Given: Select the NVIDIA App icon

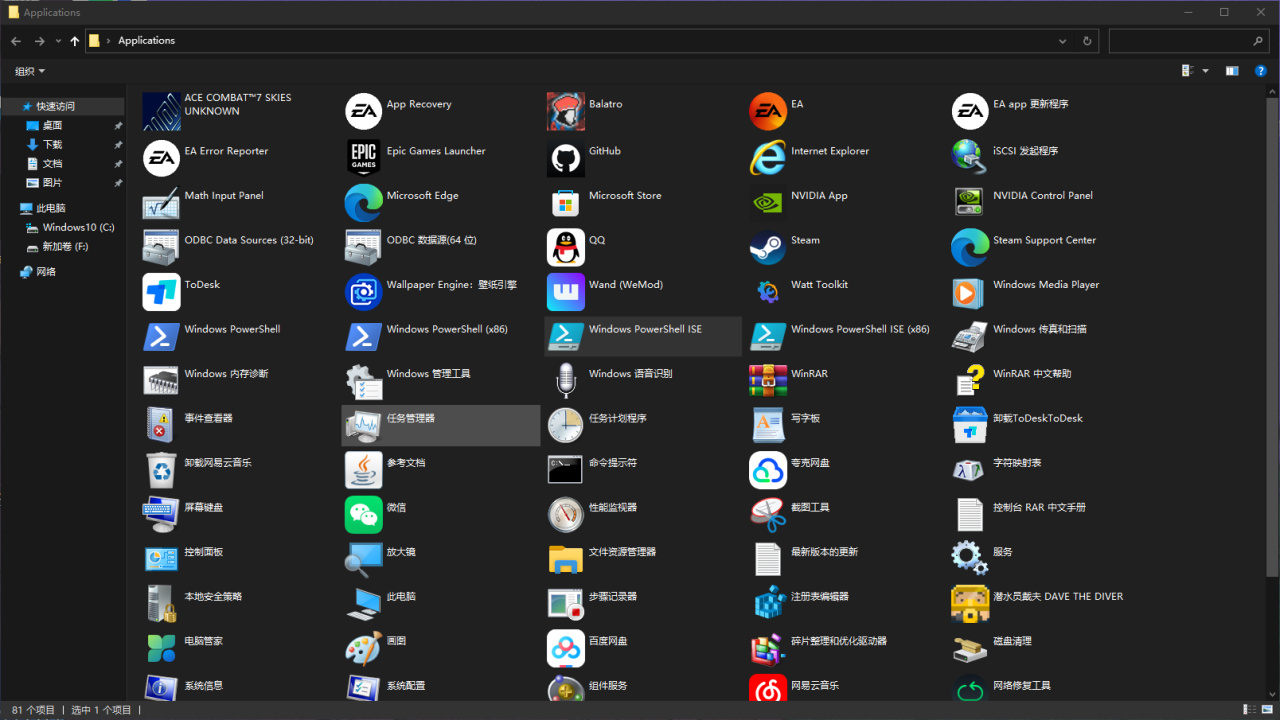Looking at the screenshot, I should (x=768, y=202).
